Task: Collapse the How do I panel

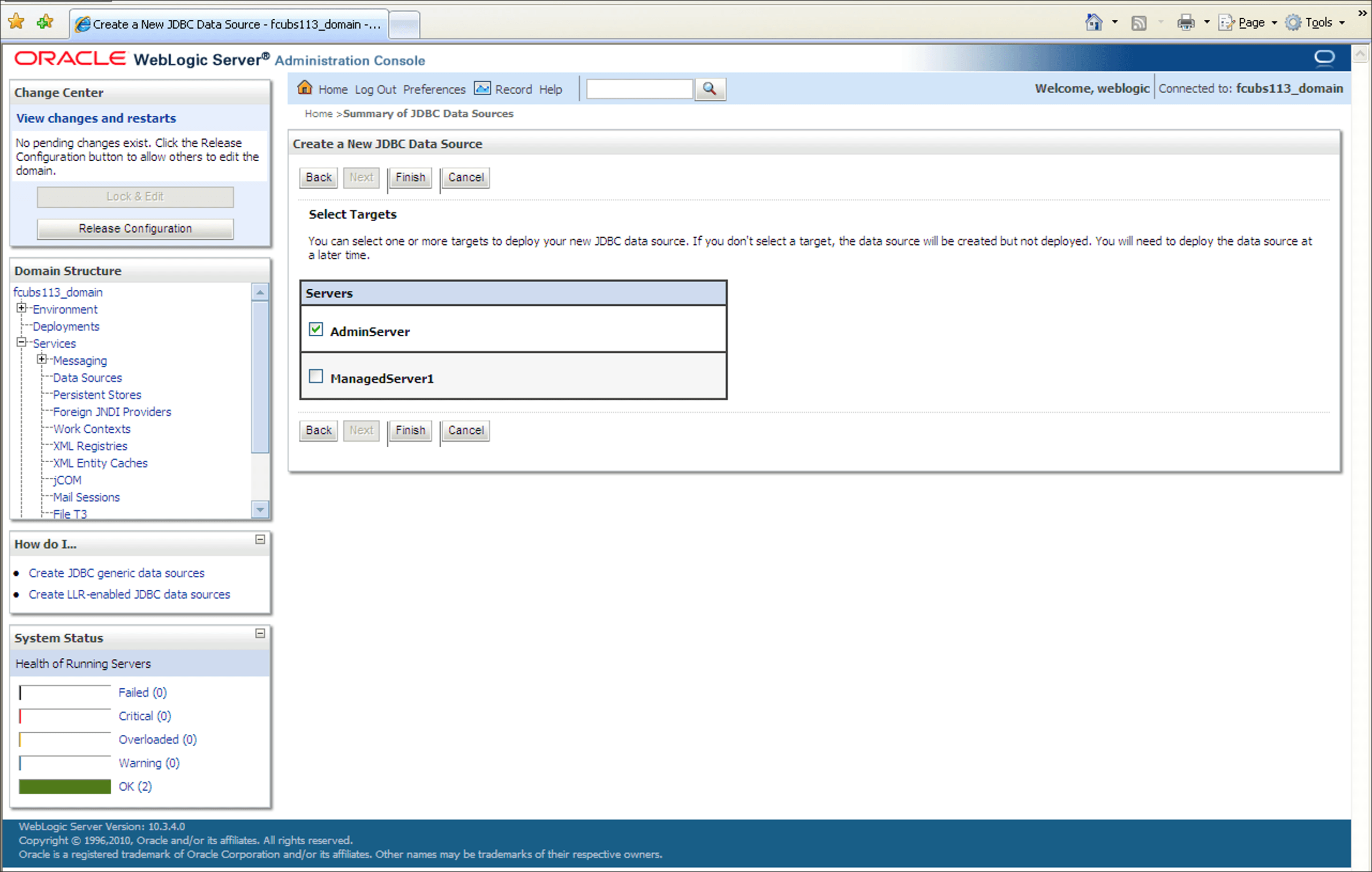Action: (260, 539)
